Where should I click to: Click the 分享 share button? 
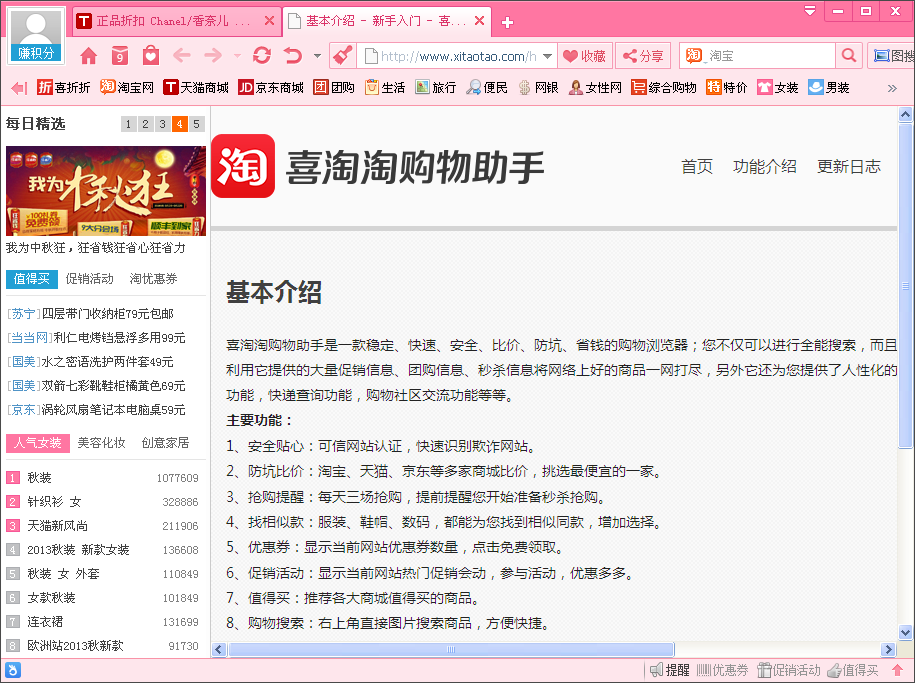pyautogui.click(x=643, y=56)
